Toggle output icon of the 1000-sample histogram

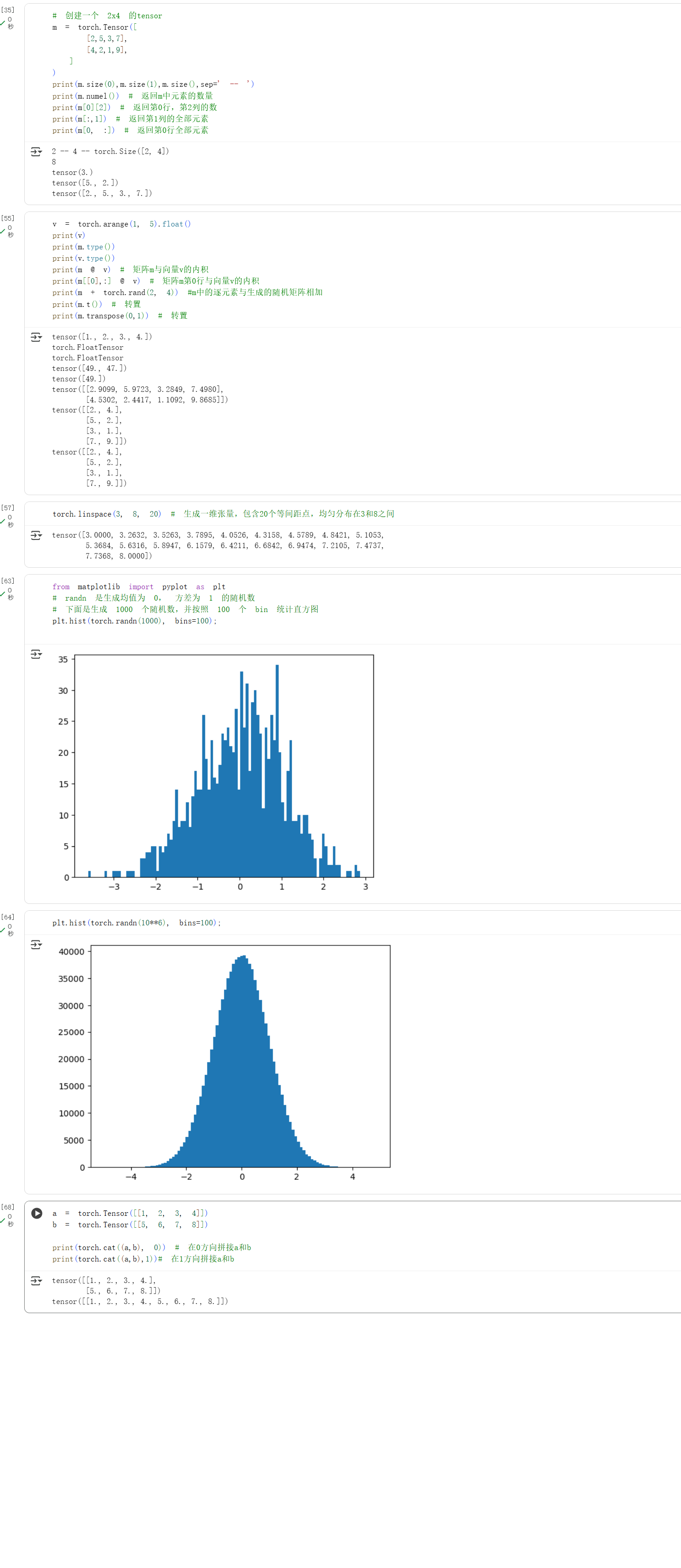(x=36, y=655)
